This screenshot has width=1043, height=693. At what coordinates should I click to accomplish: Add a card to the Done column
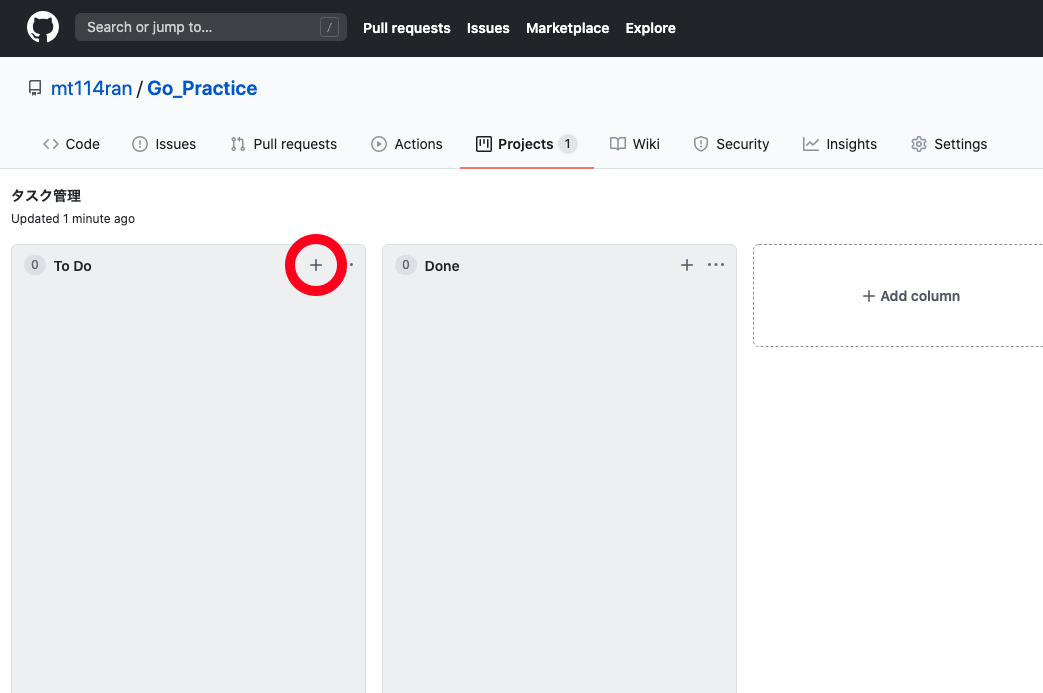coord(687,265)
